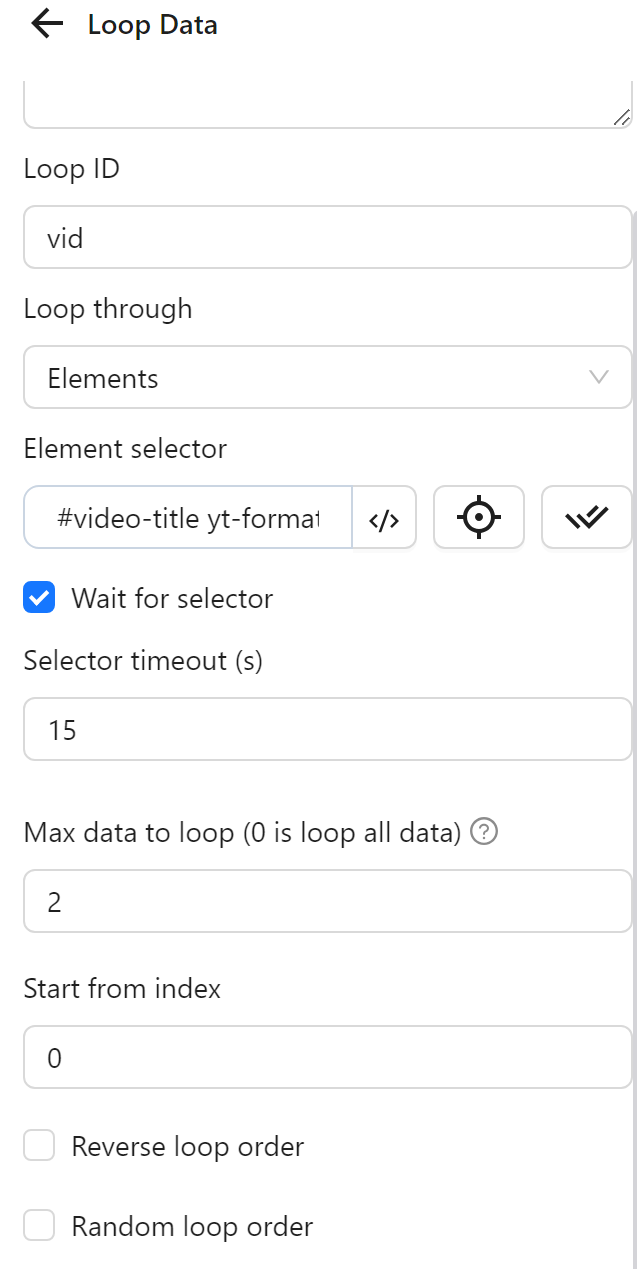Activate the target element picker icon

point(479,517)
